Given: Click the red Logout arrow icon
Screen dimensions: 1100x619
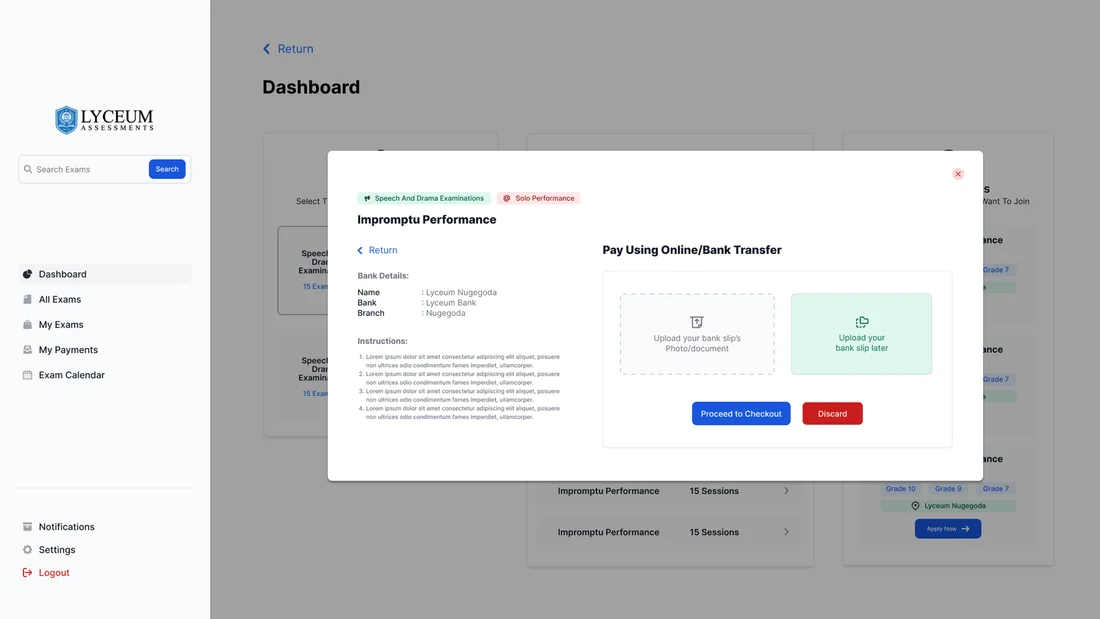Looking at the screenshot, I should [x=27, y=573].
